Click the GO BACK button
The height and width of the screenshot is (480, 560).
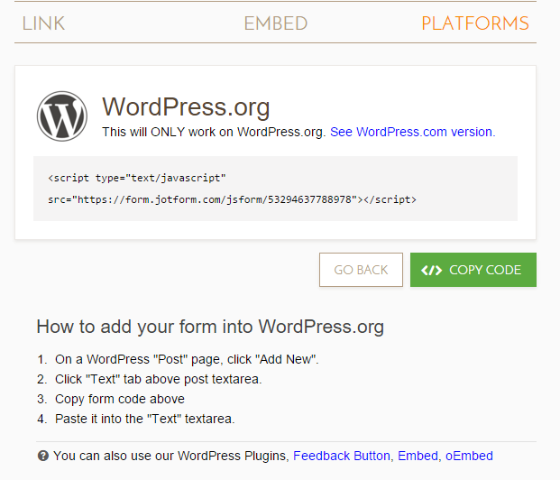tap(361, 270)
